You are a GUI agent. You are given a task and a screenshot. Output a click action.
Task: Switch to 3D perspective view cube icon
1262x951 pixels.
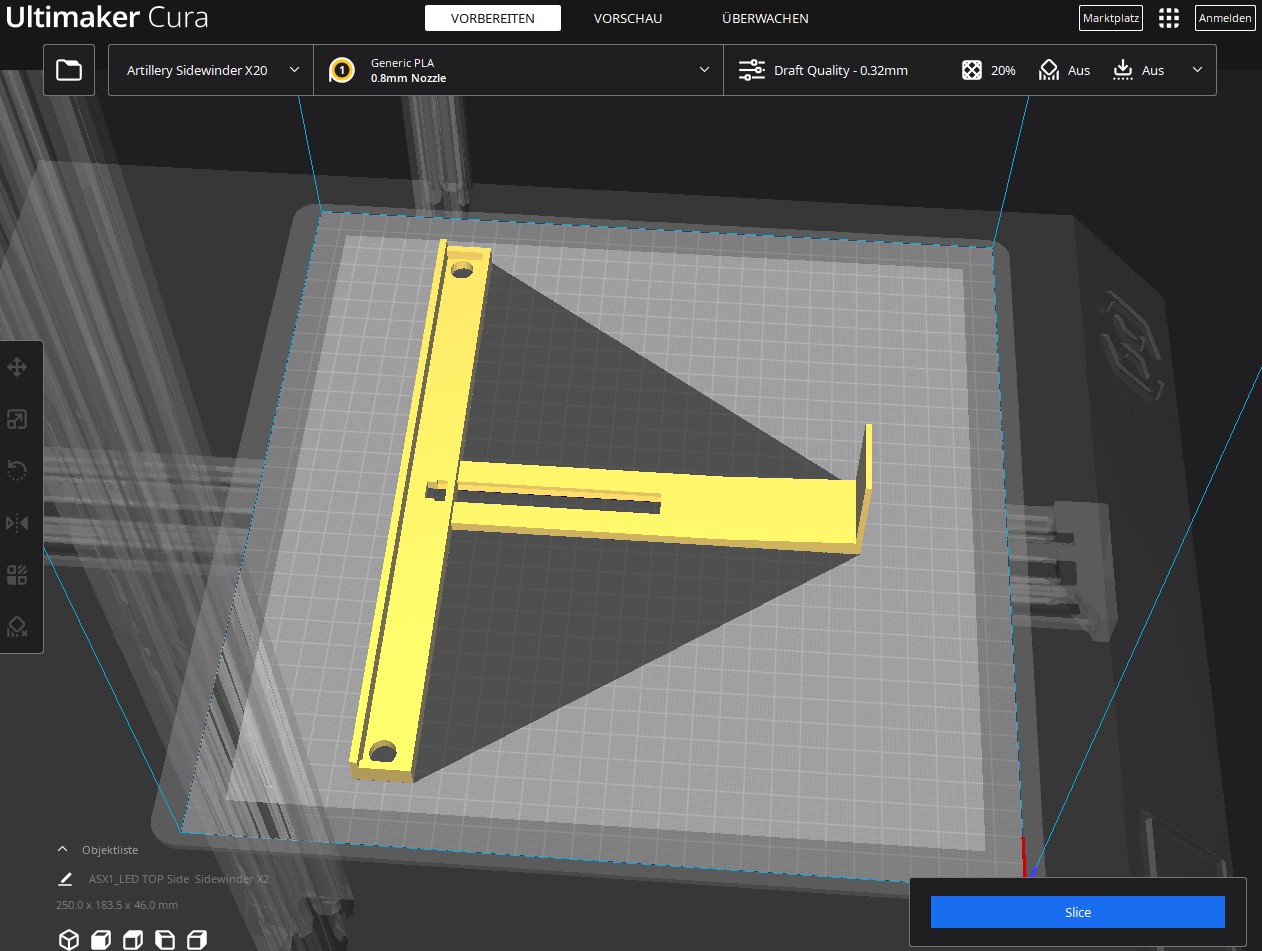69,939
